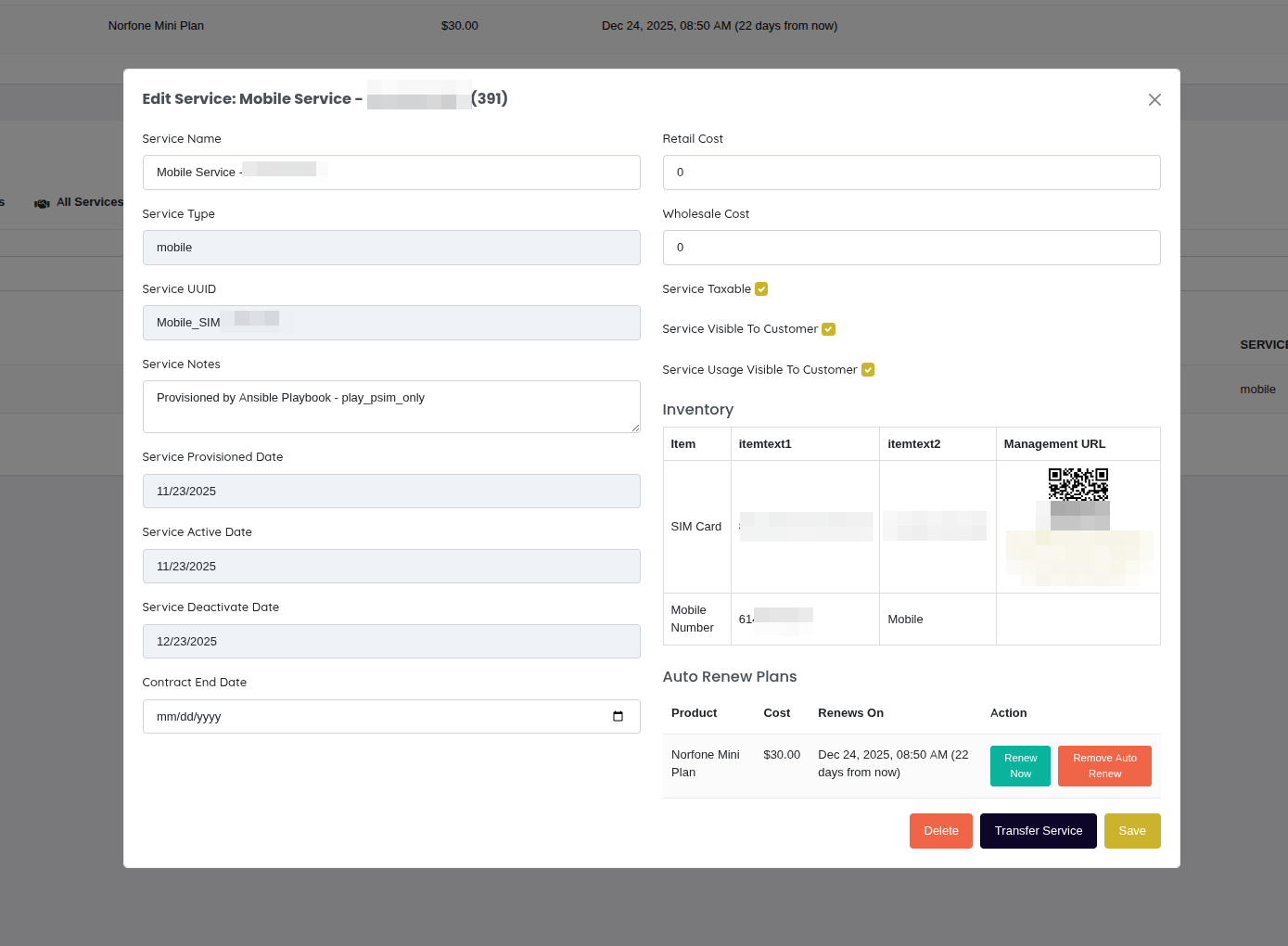Close the Edit Service dialog

coord(1154,99)
